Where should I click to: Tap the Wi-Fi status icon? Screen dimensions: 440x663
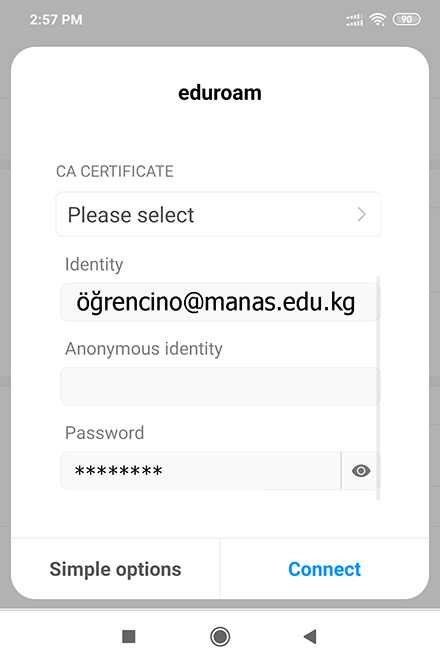[377, 19]
